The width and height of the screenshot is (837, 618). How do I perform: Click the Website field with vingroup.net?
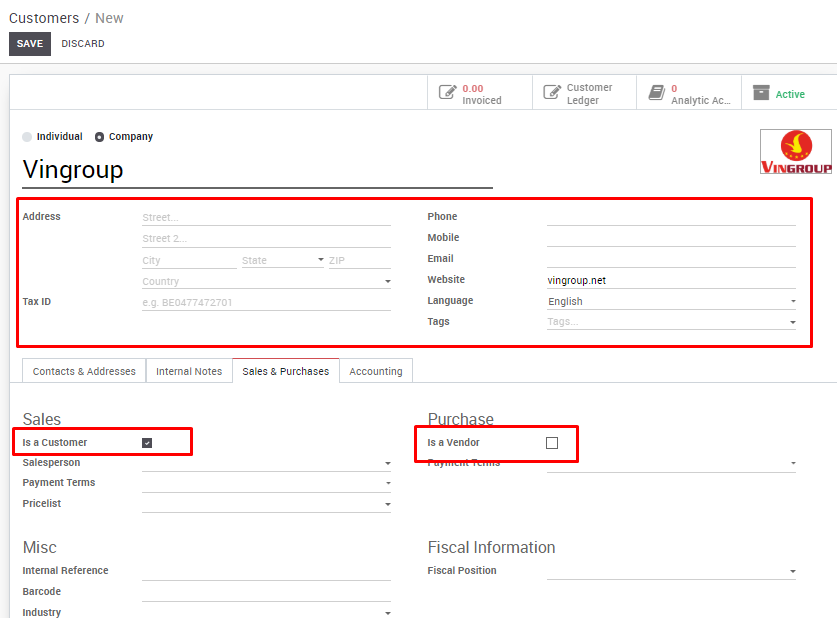[x=671, y=280]
